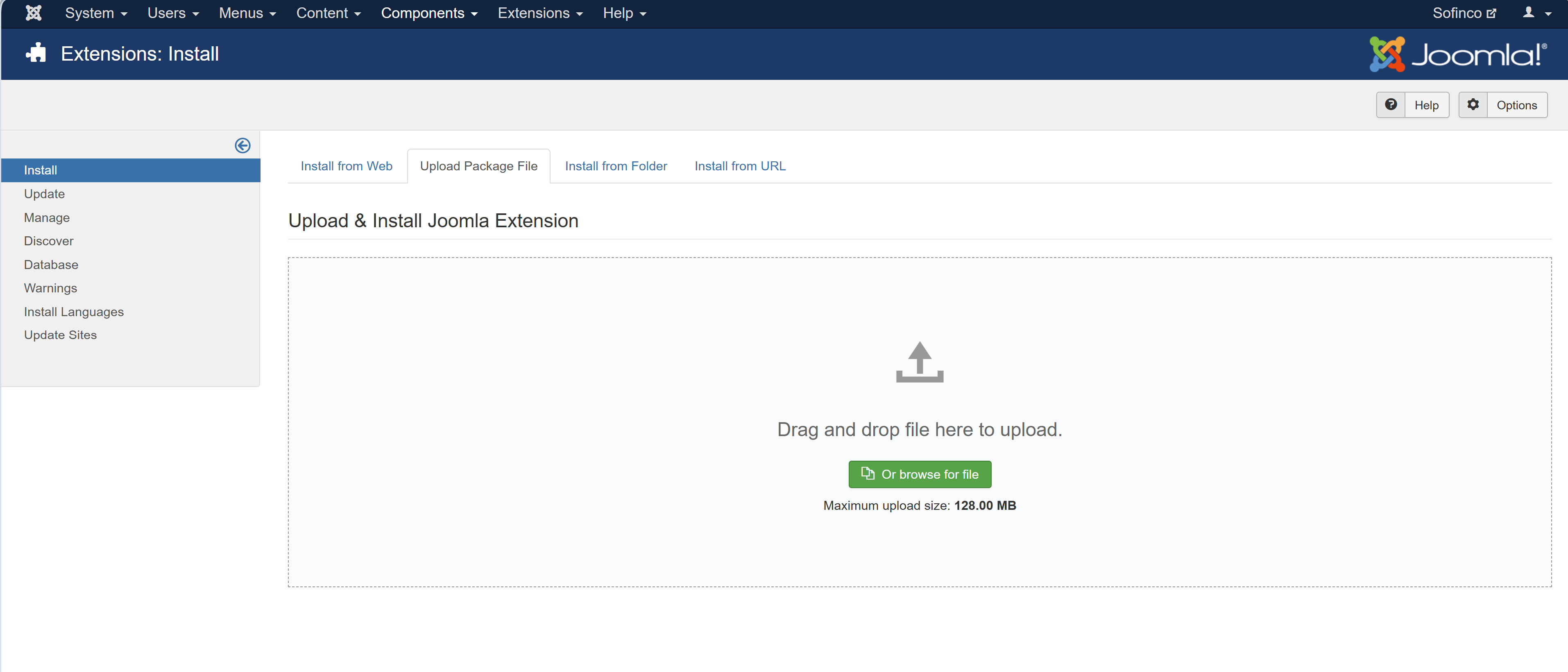Open the Content menu
The height and width of the screenshot is (672, 1568).
pos(328,13)
